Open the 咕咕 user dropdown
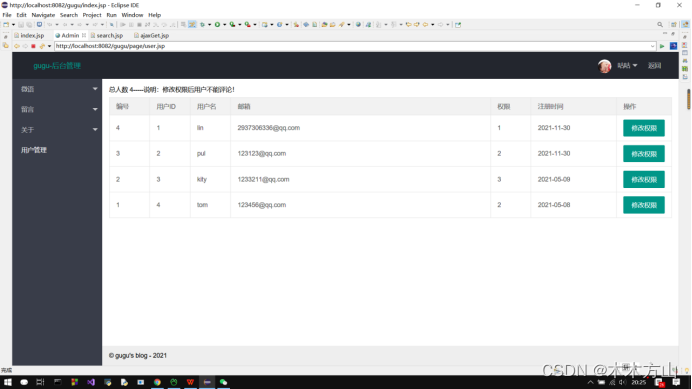This screenshot has width=692, height=389. (x=627, y=66)
